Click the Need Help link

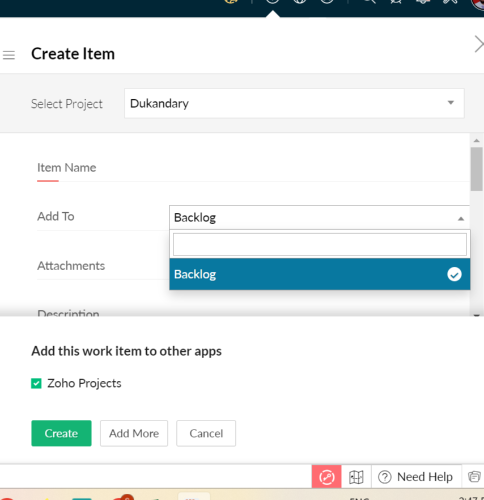(x=425, y=477)
